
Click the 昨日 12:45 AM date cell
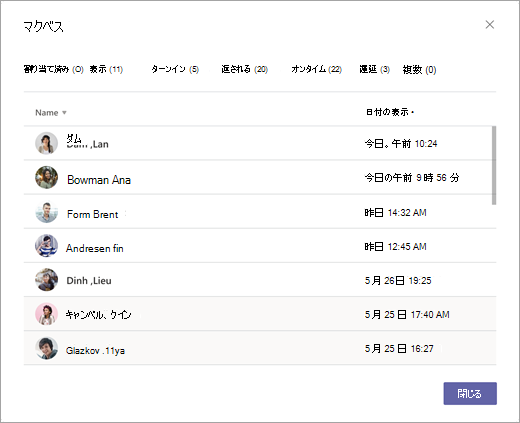396,247
